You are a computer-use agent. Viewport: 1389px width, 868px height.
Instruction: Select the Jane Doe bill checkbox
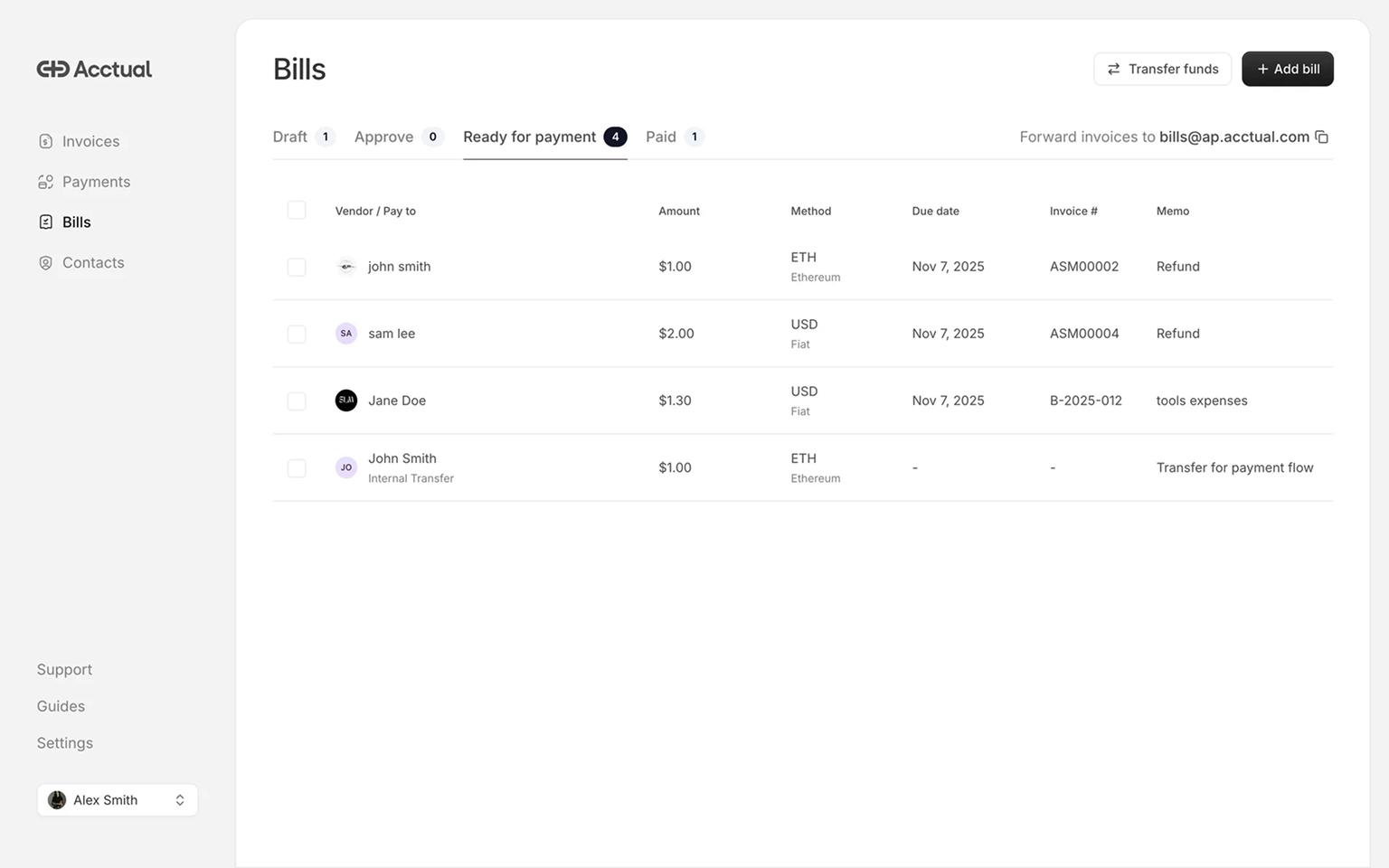coord(297,401)
